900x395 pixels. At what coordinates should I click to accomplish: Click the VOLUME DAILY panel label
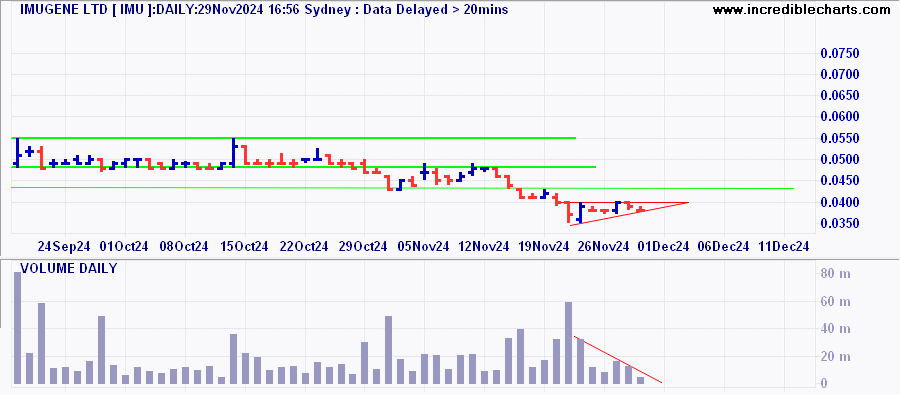[x=69, y=268]
